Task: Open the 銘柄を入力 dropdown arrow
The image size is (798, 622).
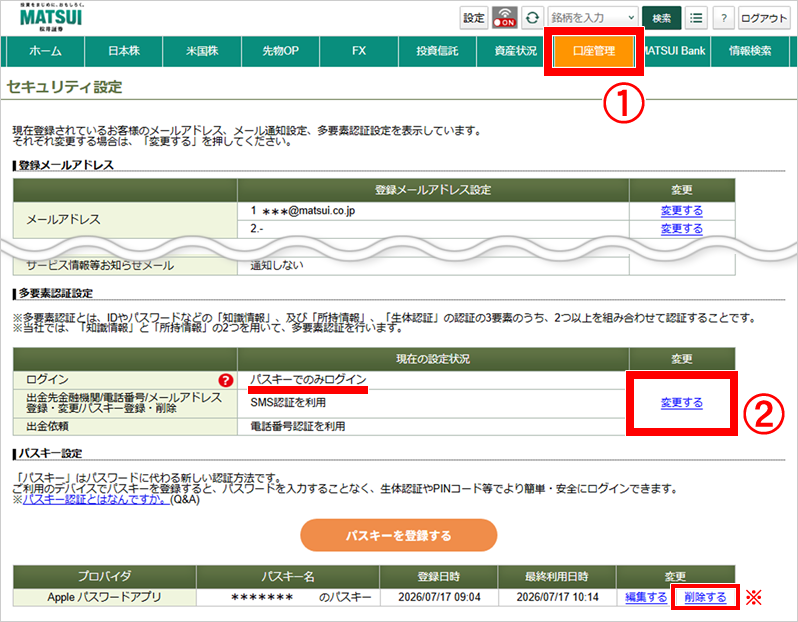Action: click(631, 18)
